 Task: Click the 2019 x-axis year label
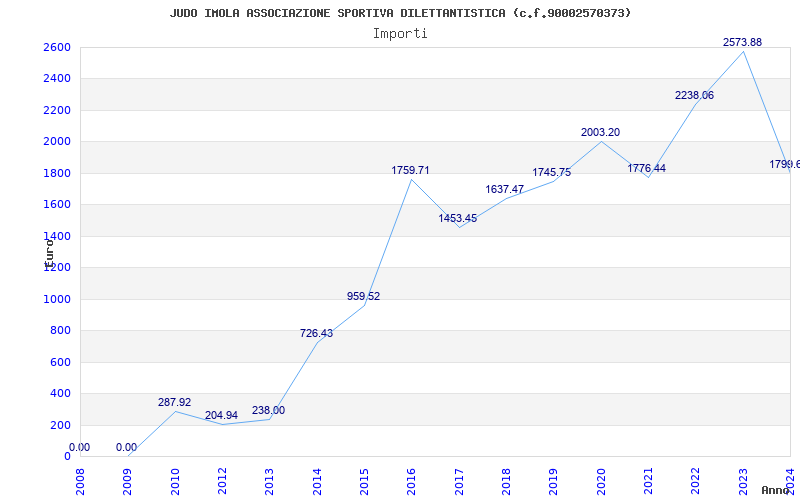554,482
